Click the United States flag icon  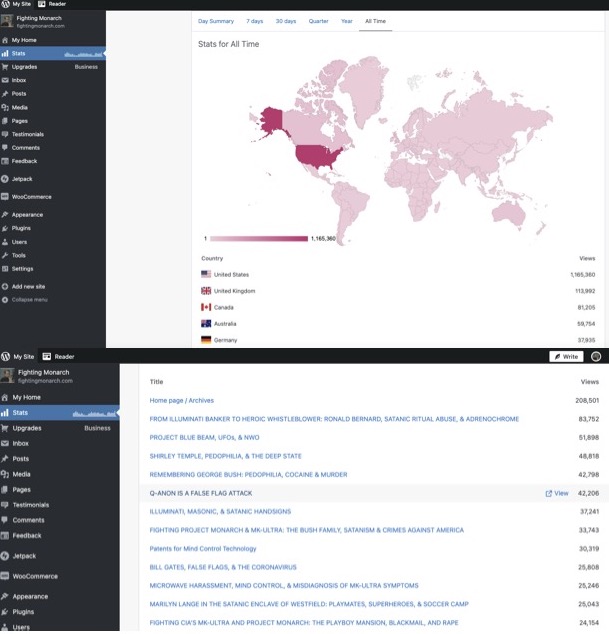pos(206,274)
